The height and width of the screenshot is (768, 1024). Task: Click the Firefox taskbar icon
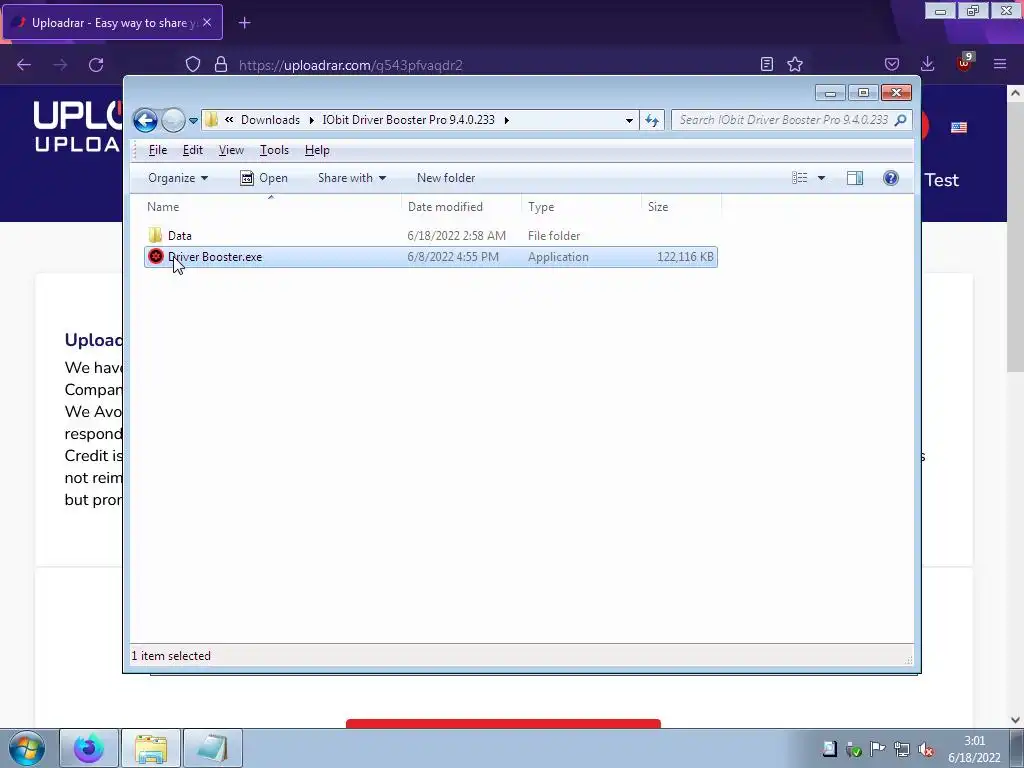click(89, 748)
